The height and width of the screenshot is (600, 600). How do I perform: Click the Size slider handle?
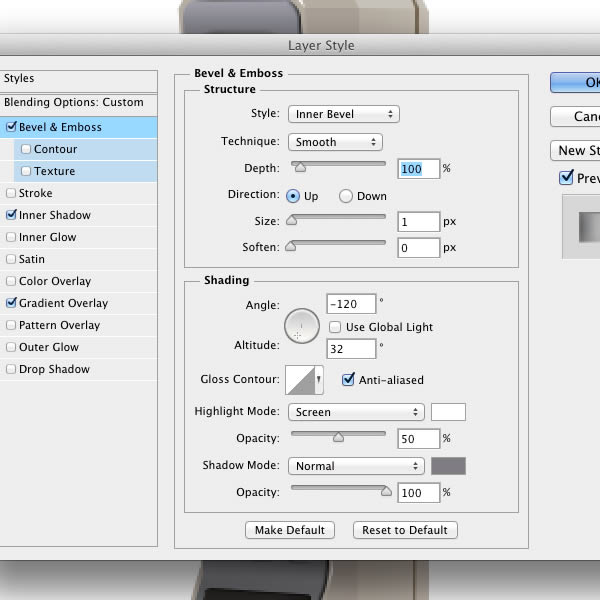tap(292, 220)
